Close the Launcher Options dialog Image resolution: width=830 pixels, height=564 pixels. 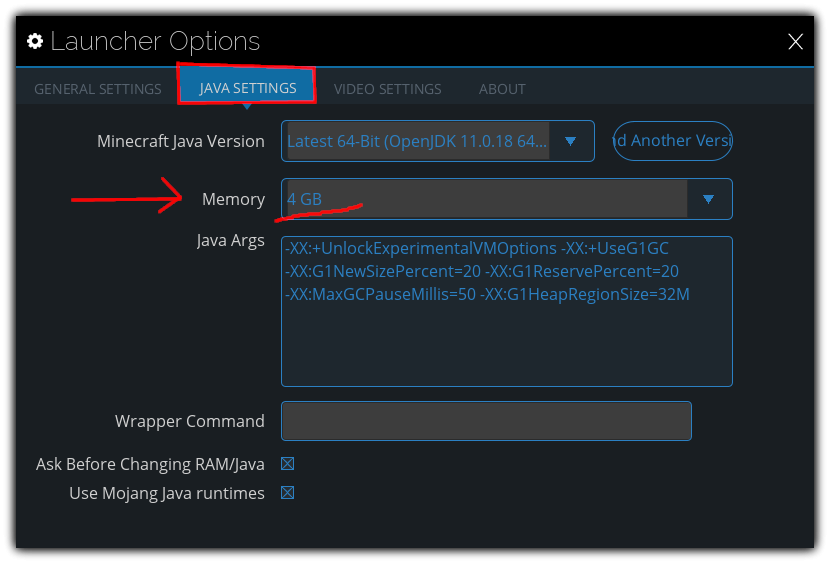point(795,41)
